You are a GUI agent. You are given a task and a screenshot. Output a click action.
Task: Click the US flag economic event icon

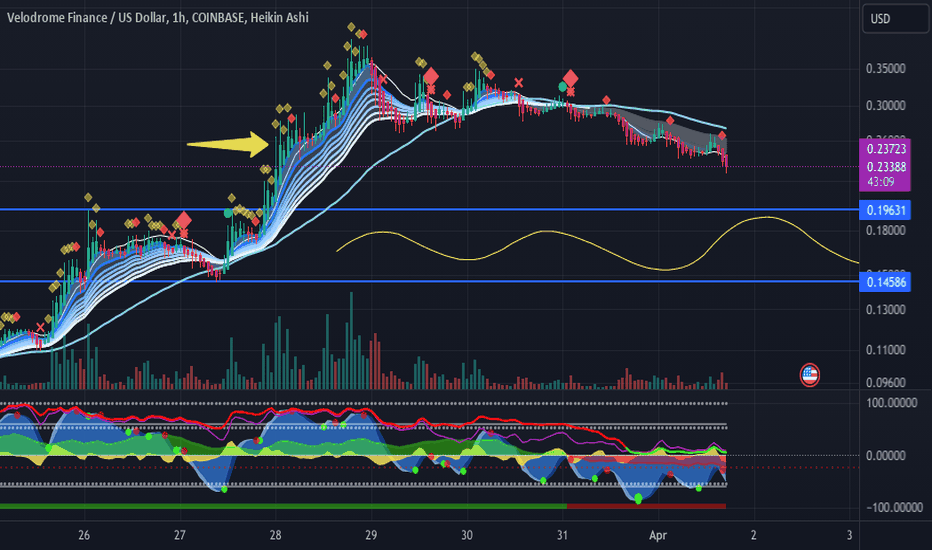(810, 375)
